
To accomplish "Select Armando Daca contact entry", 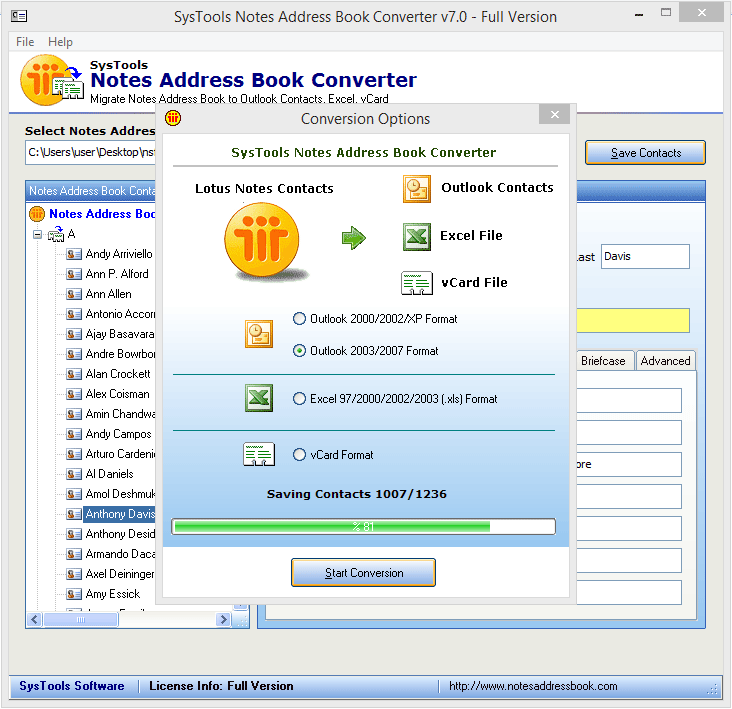I will (x=120, y=554).
